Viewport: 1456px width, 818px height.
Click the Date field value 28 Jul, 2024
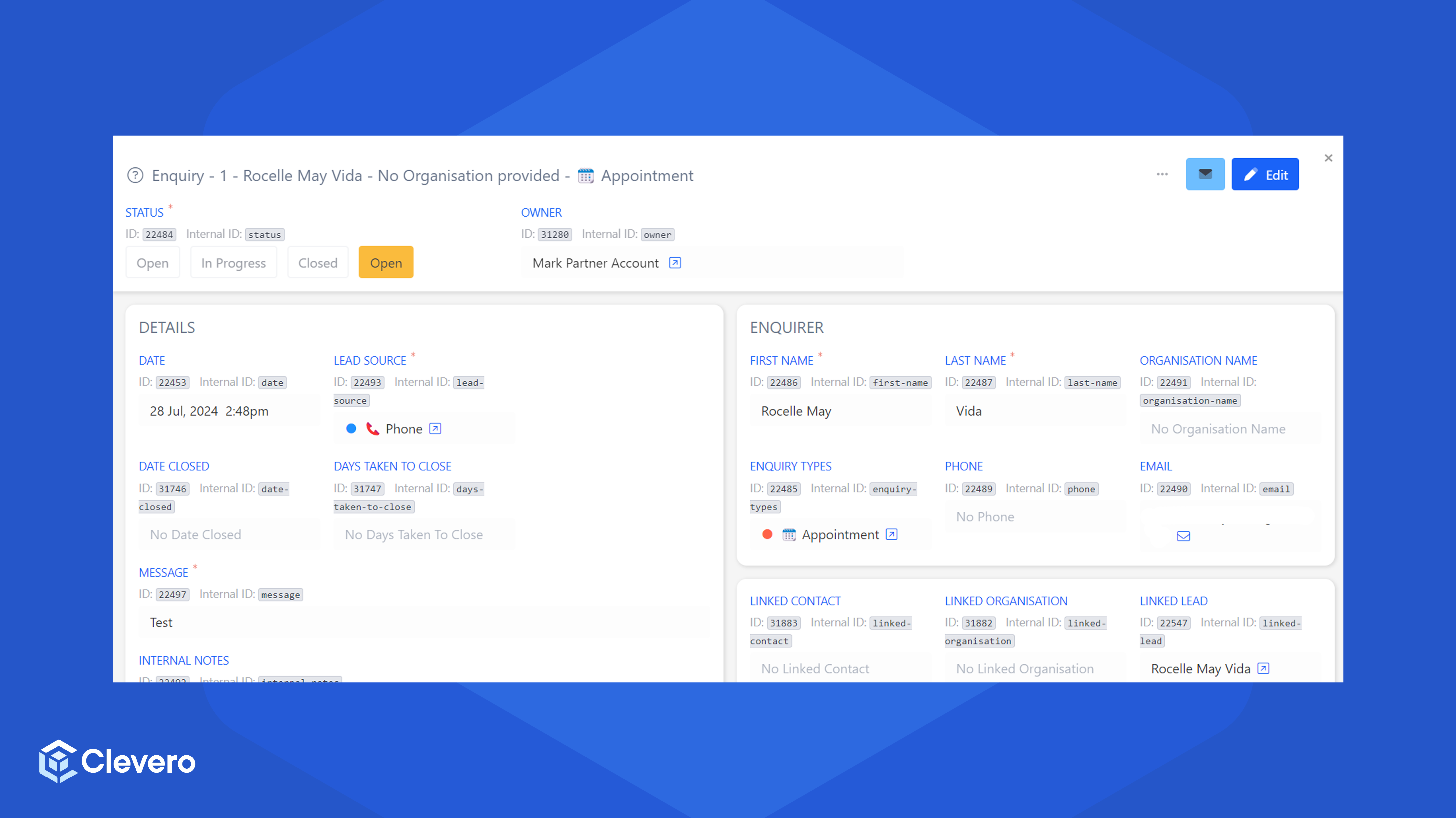pos(209,411)
